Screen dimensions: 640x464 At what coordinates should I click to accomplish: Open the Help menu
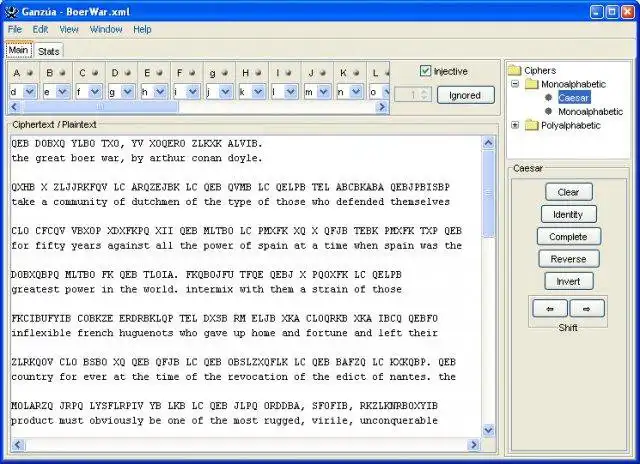(142, 29)
